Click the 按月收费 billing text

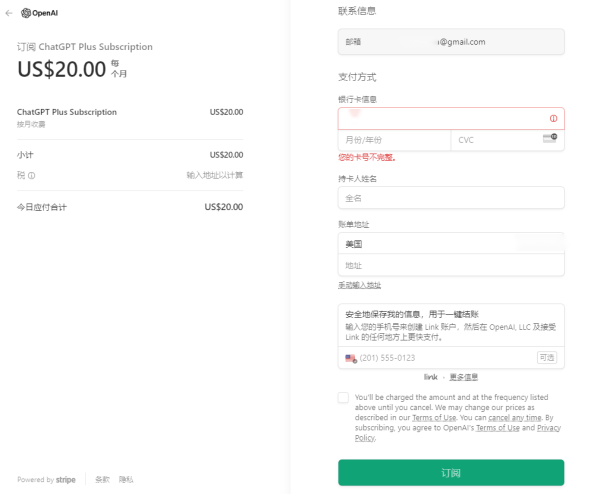point(31,124)
